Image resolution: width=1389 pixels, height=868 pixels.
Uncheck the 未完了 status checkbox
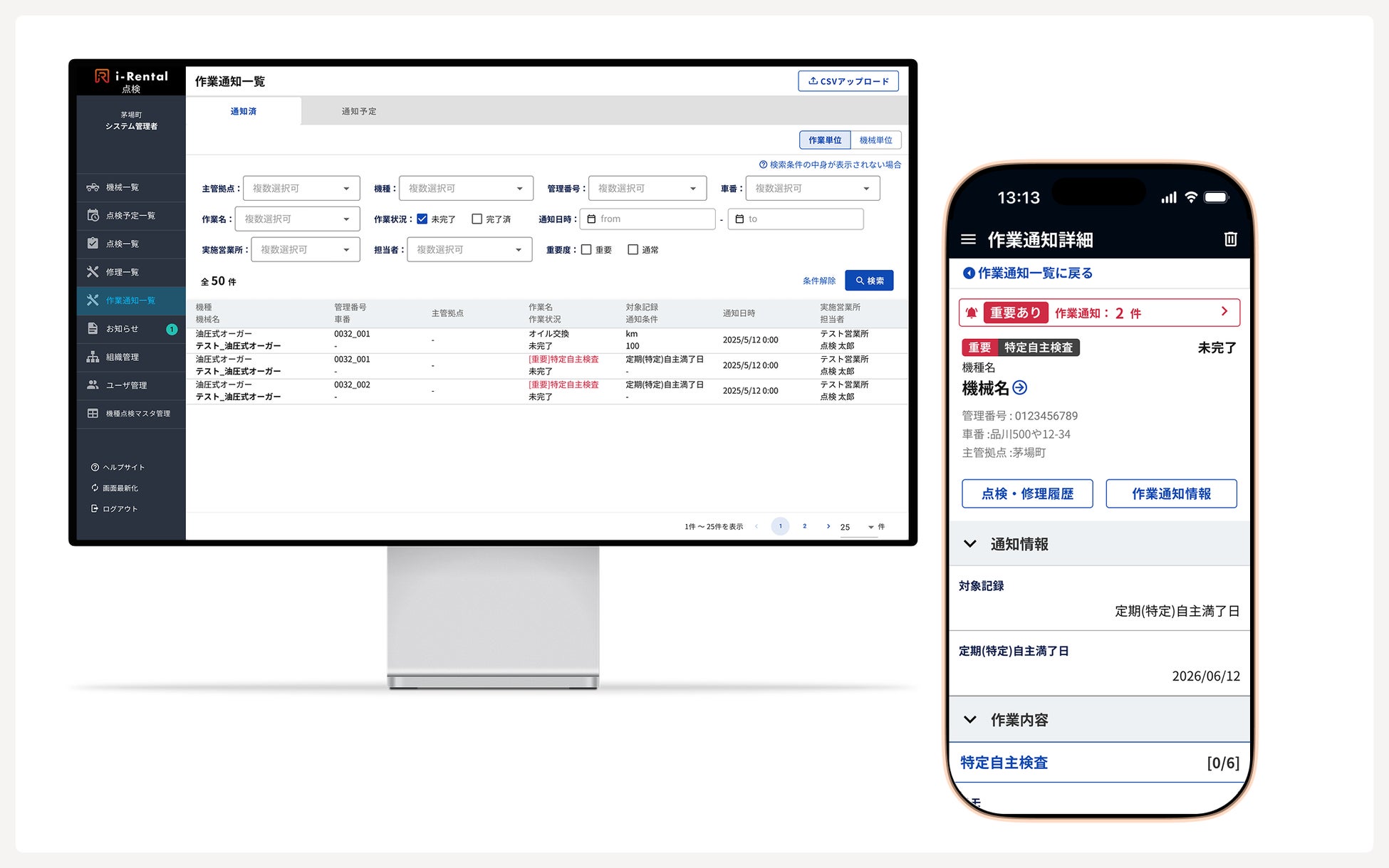coord(422,219)
